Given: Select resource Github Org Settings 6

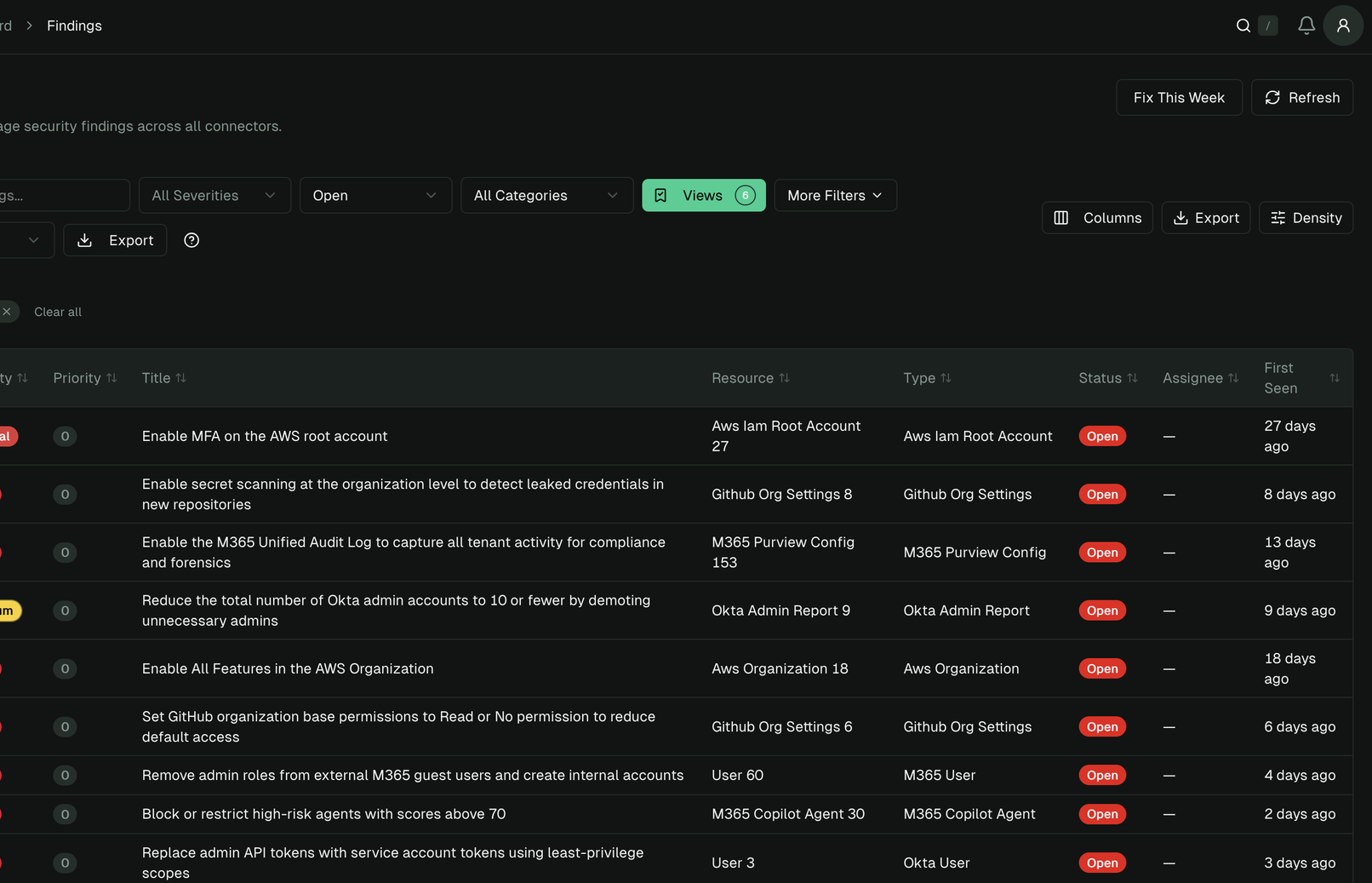Looking at the screenshot, I should pyautogui.click(x=781, y=726).
